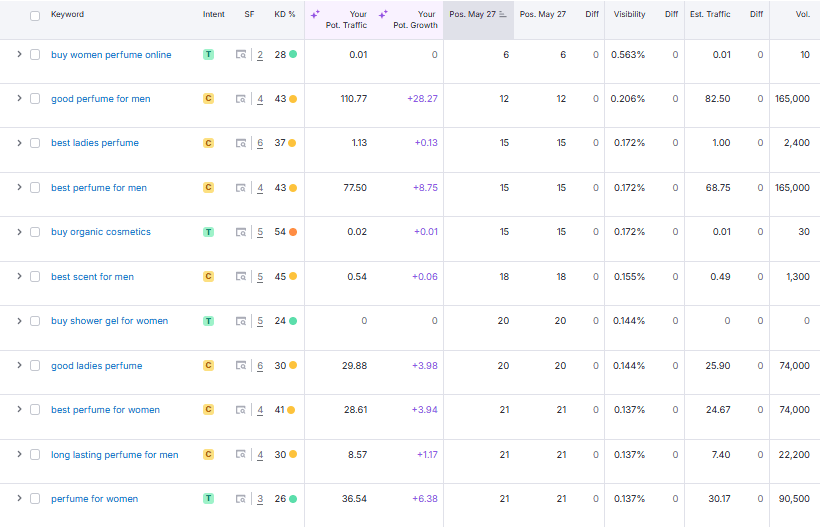Click SERP features icon for long lasting perfume for men
This screenshot has height=527, width=820.
pyautogui.click(x=241, y=455)
